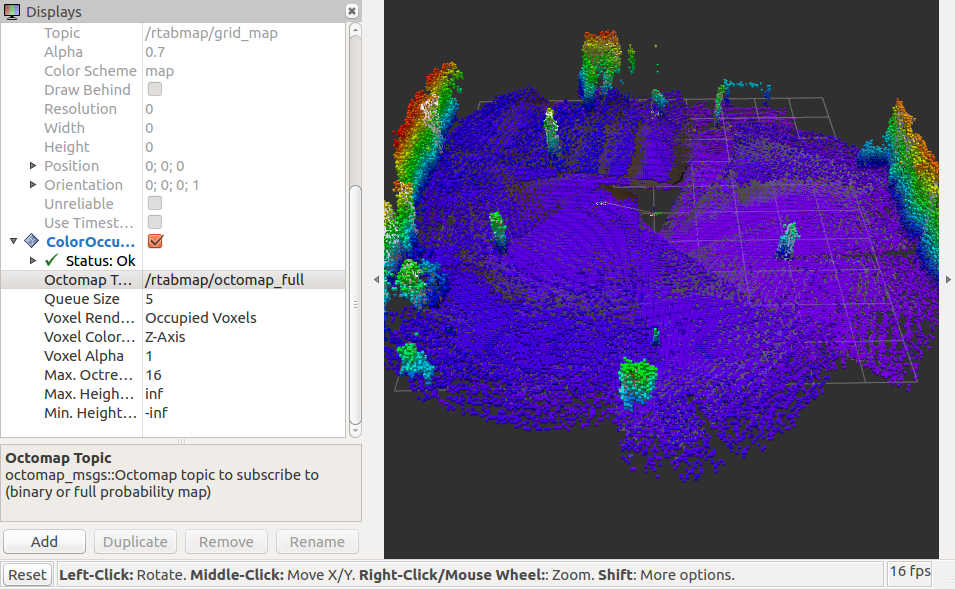The image size is (955, 589).
Task: Collapse the ColorOccupancyGrid tree item
Action: (14, 242)
